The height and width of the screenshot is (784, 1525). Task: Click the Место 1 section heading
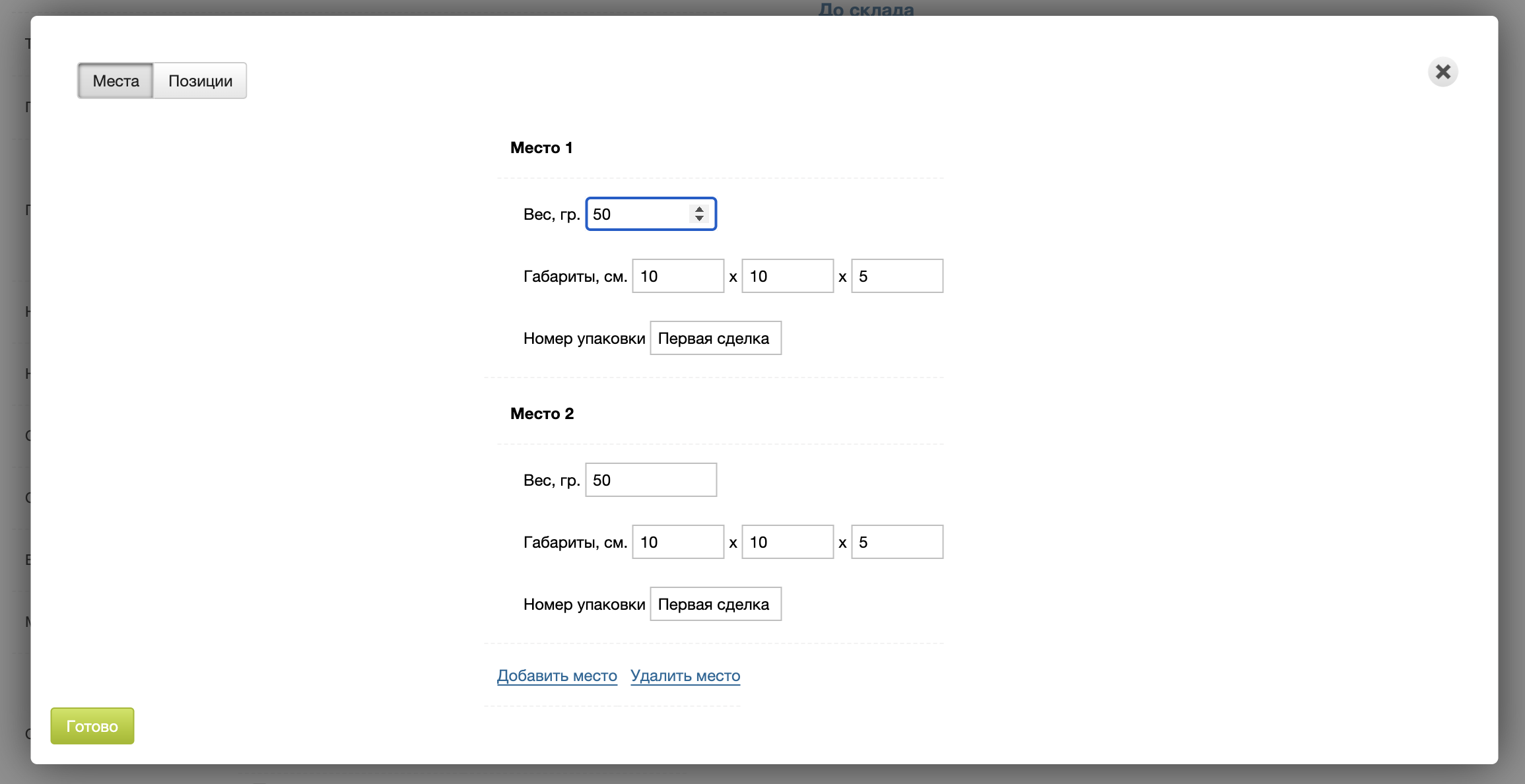coord(541,148)
